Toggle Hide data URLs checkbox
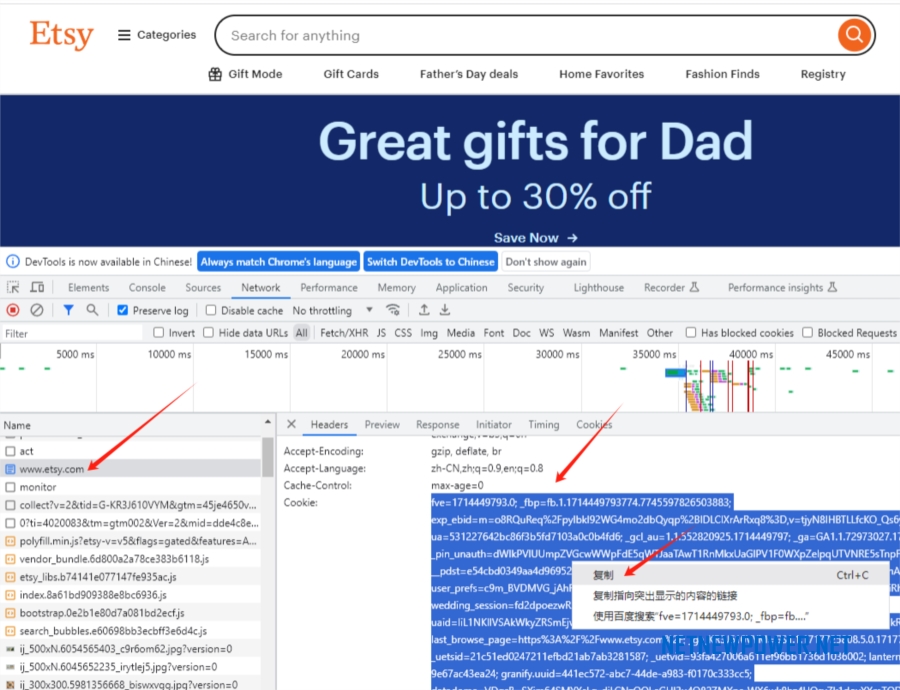 (208, 332)
